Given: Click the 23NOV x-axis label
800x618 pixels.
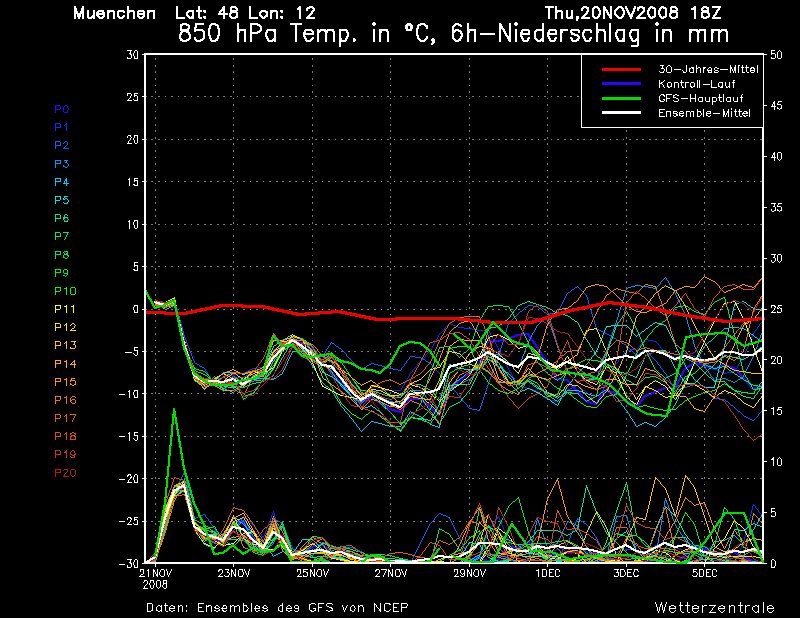Looking at the screenshot, I should (234, 574).
